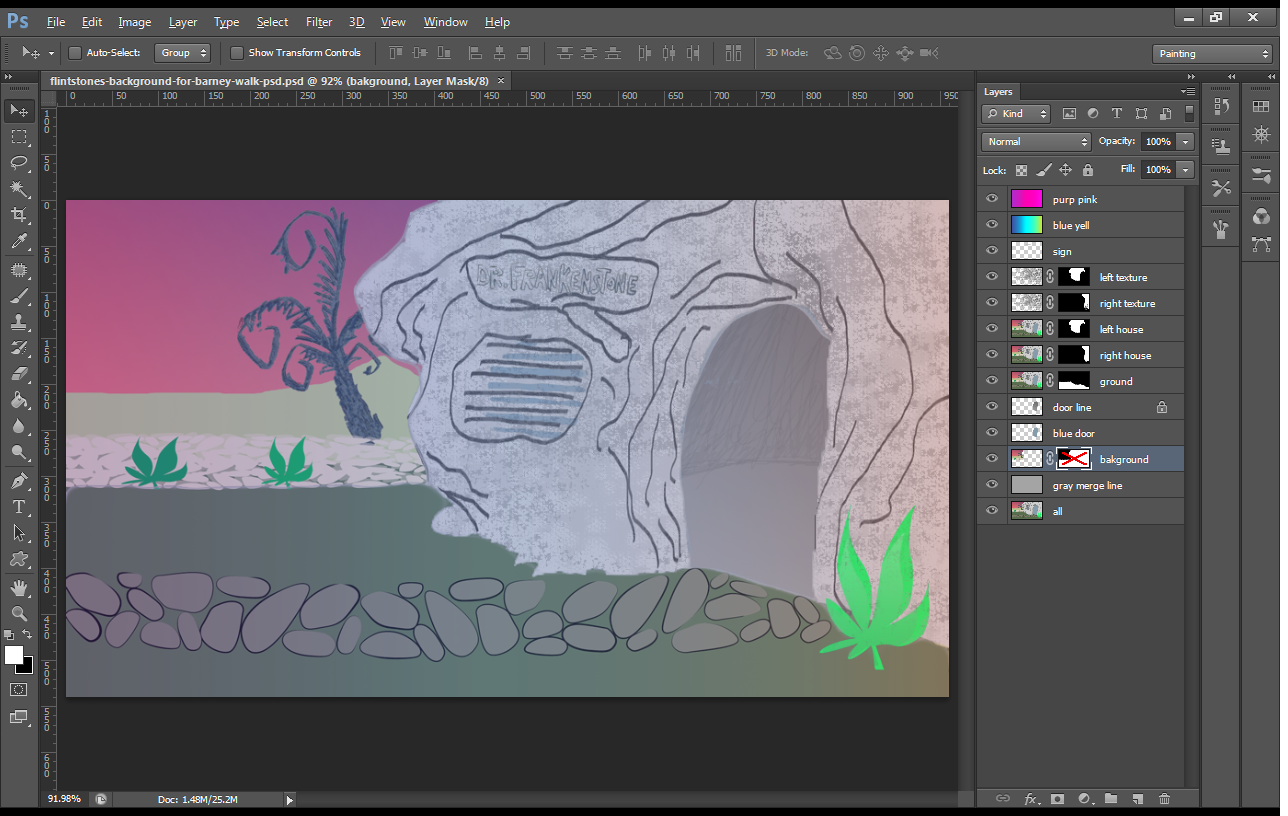Viewport: 1288px width, 816px height.
Task: Select the blue door layer
Action: (x=1081, y=433)
